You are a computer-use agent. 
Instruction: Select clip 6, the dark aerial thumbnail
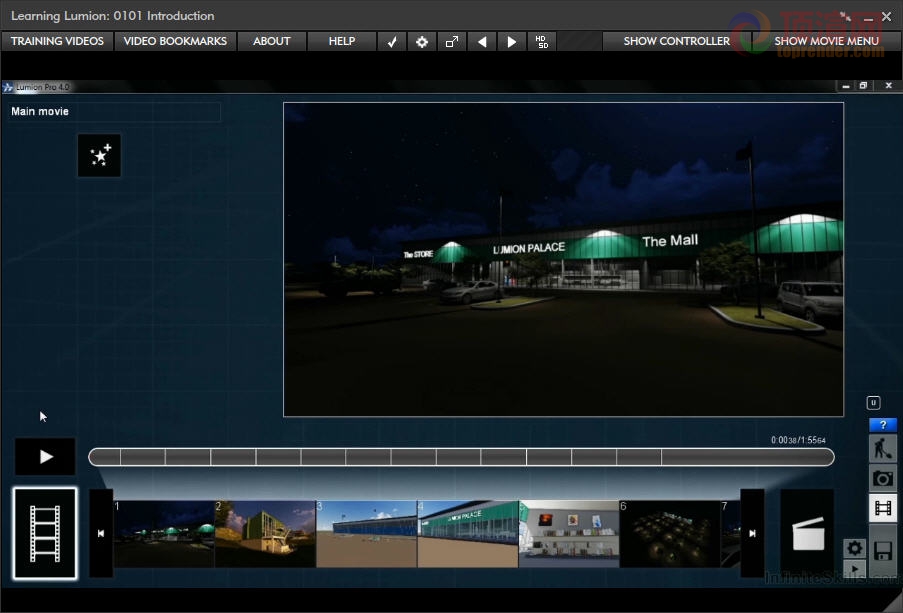click(670, 534)
